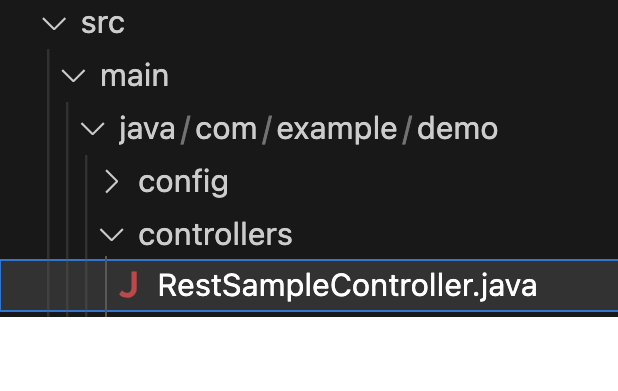Collapse the controllers folder chevron
618x391 pixels.
coord(112,235)
